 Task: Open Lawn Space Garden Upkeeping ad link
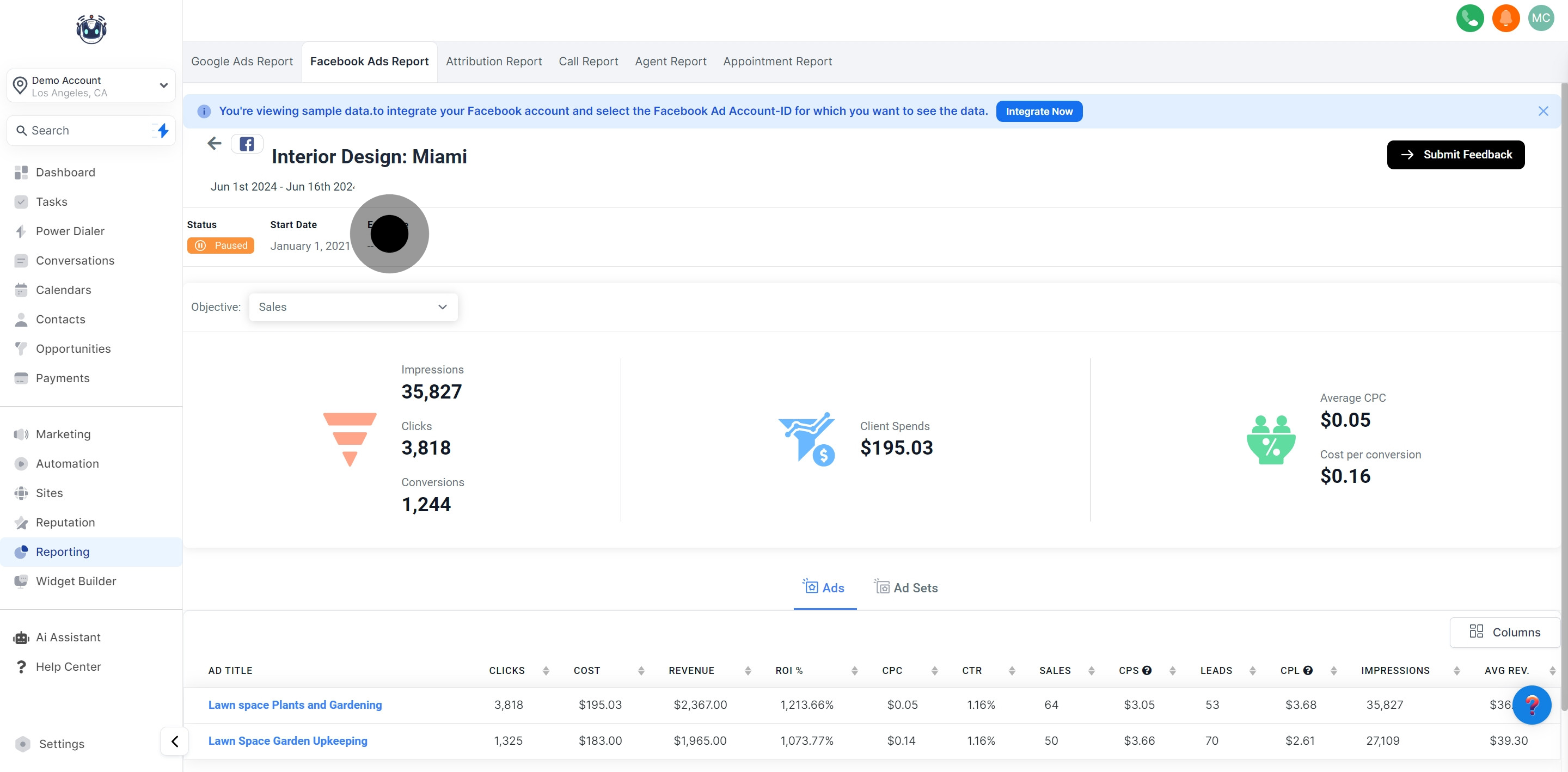tap(287, 741)
